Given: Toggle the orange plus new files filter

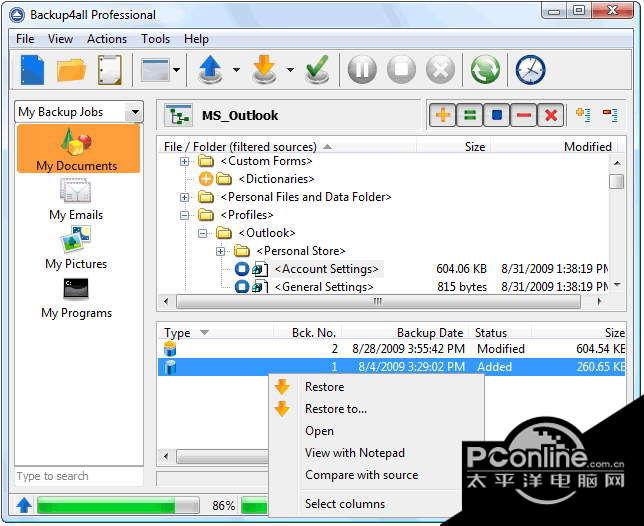Looking at the screenshot, I should pyautogui.click(x=442, y=115).
